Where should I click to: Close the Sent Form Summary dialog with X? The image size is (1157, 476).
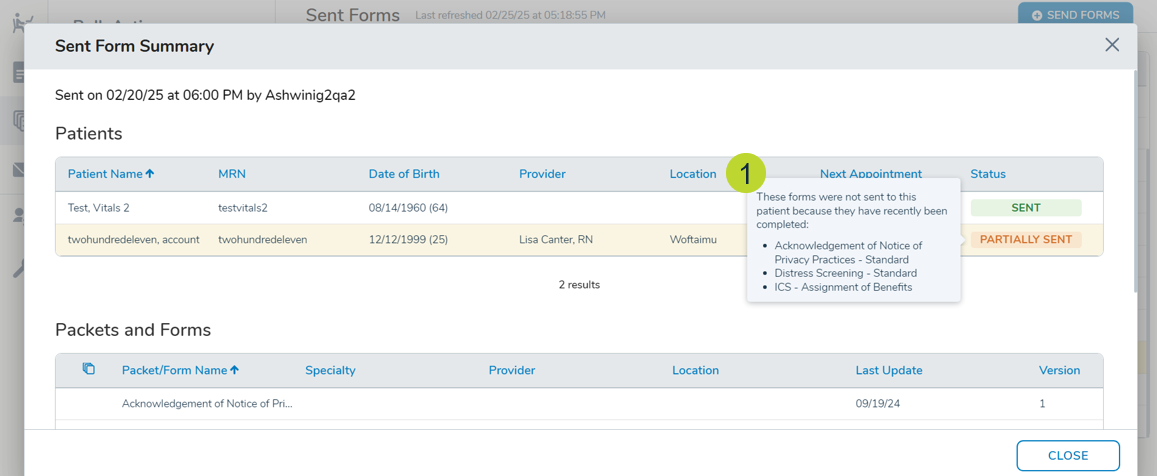click(1111, 45)
